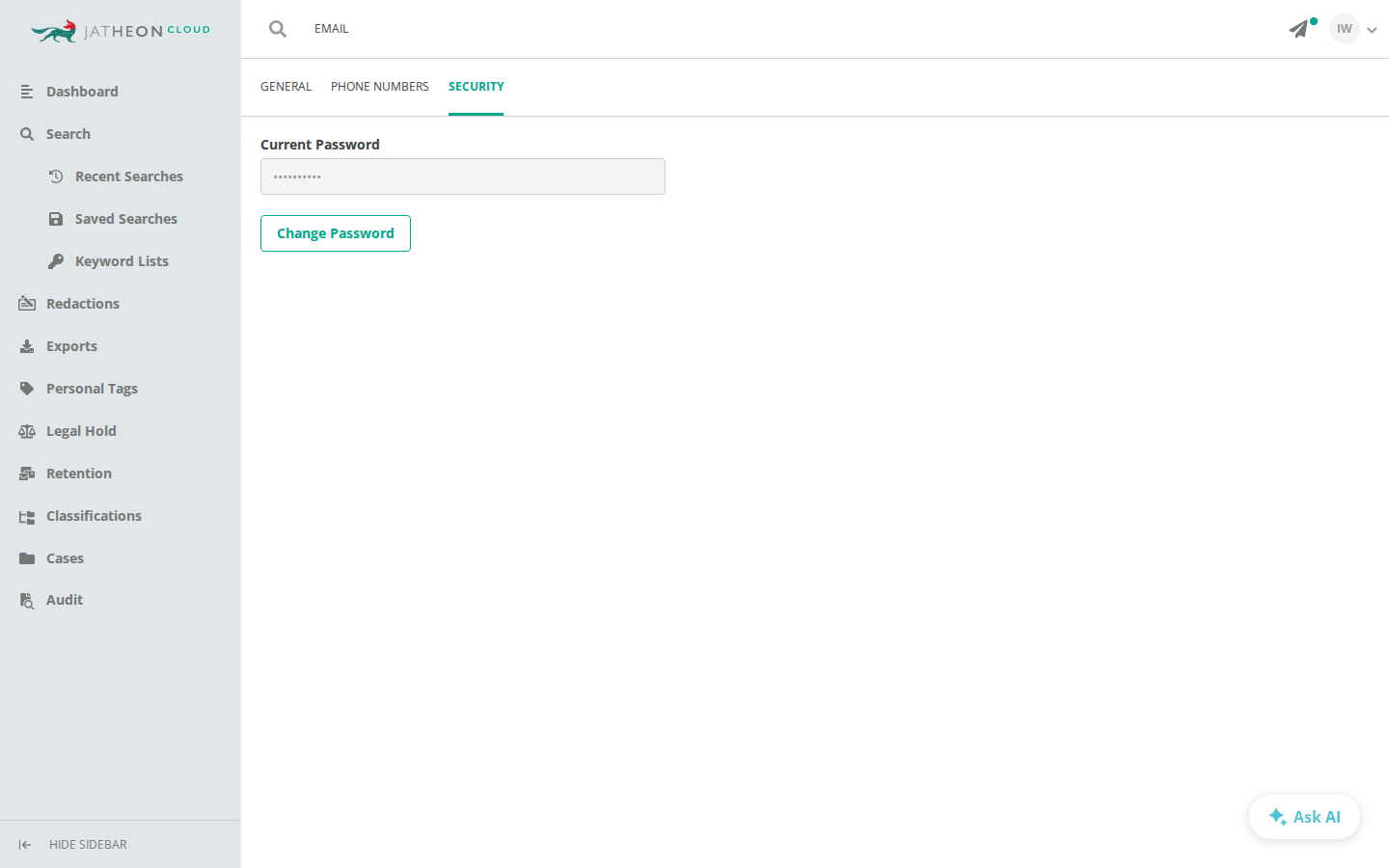The width and height of the screenshot is (1389, 868).
Task: Click the hide sidebar arrow icon
Action: click(x=25, y=845)
